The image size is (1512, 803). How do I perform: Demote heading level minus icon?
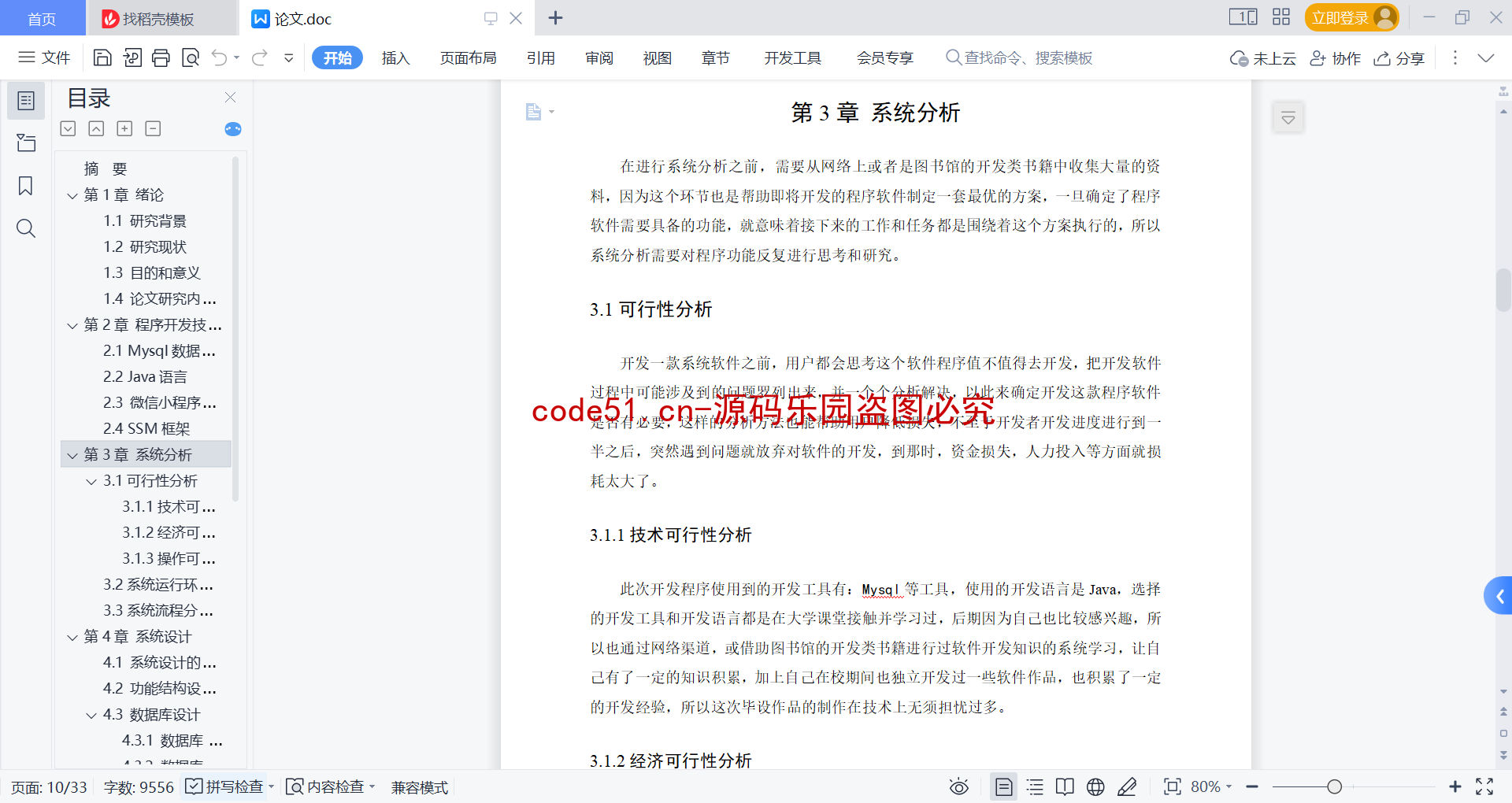[x=153, y=128]
